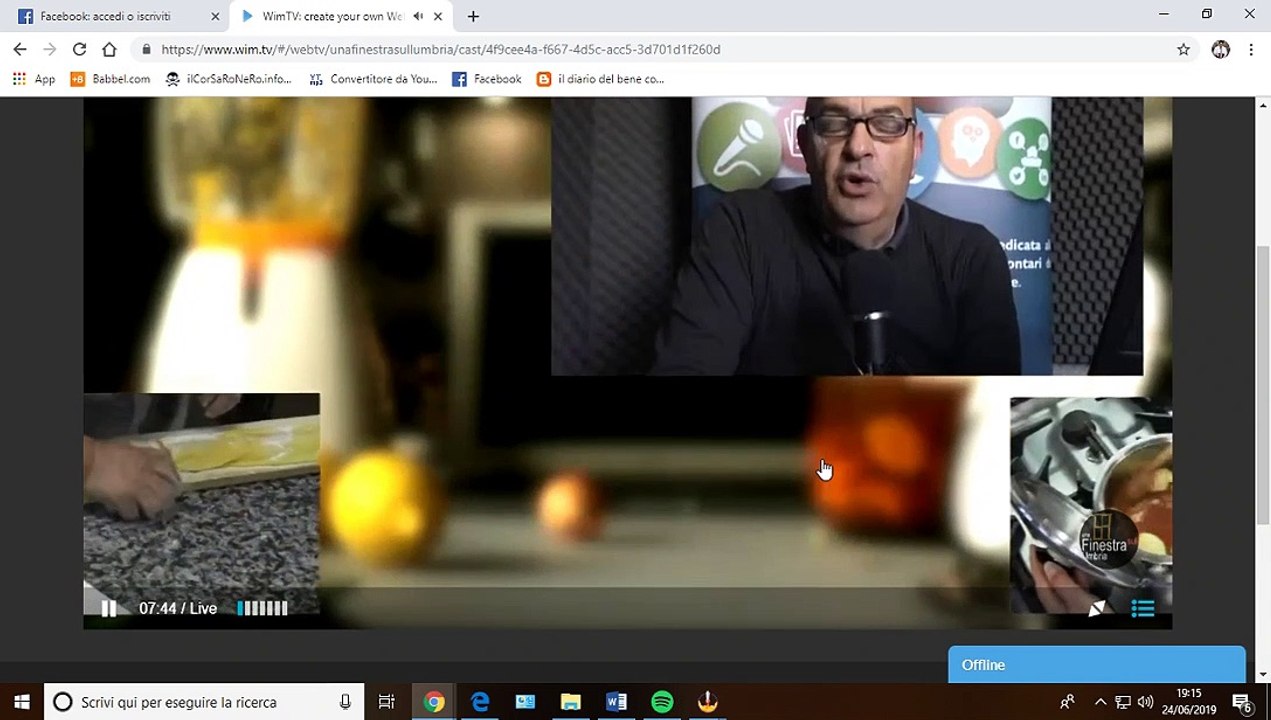Viewport: 1271px width, 720px height.
Task: Close the WimTV browser tab
Action: (x=438, y=16)
